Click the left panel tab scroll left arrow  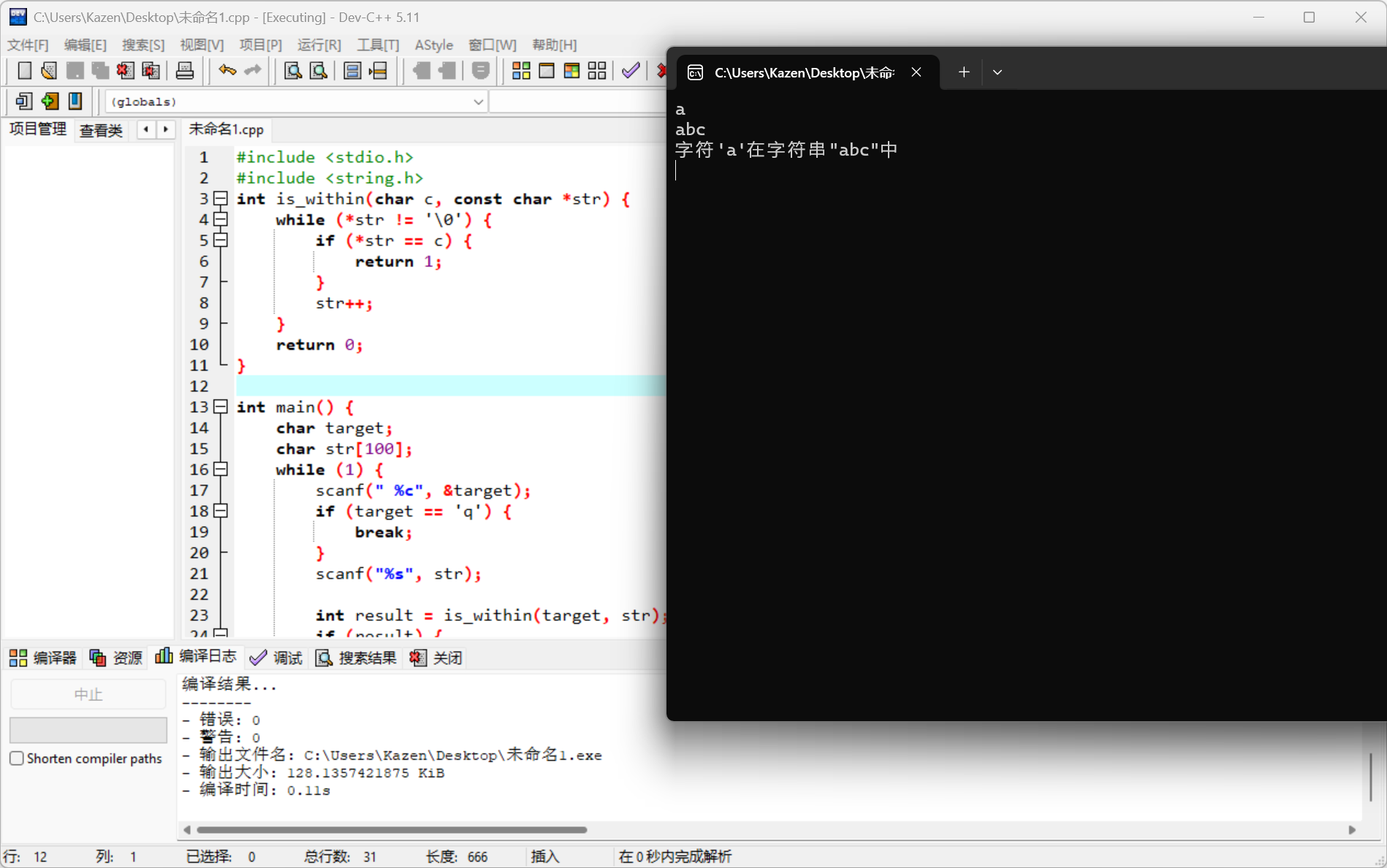pyautogui.click(x=147, y=129)
